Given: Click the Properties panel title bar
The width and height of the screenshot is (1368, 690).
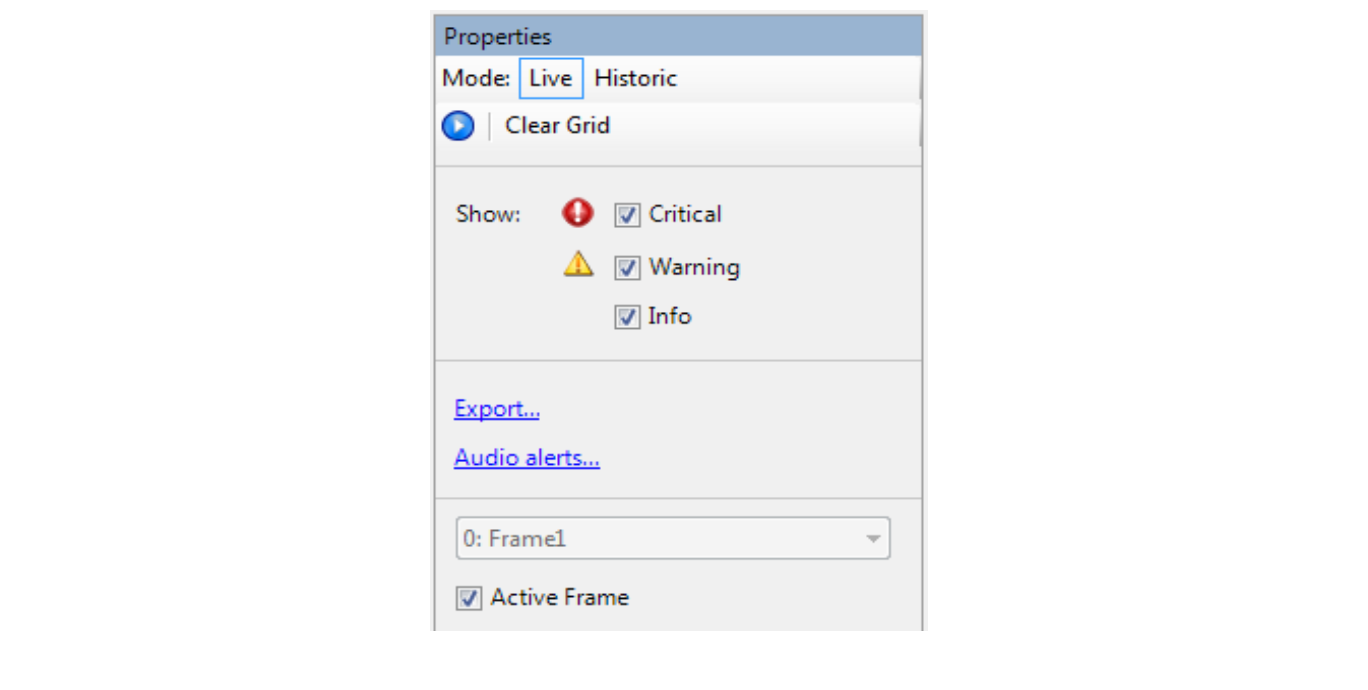Looking at the screenshot, I should tap(678, 37).
